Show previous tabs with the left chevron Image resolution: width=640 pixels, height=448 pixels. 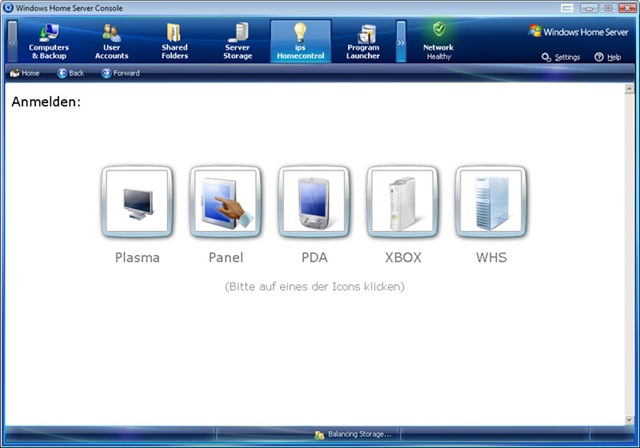coord(13,42)
